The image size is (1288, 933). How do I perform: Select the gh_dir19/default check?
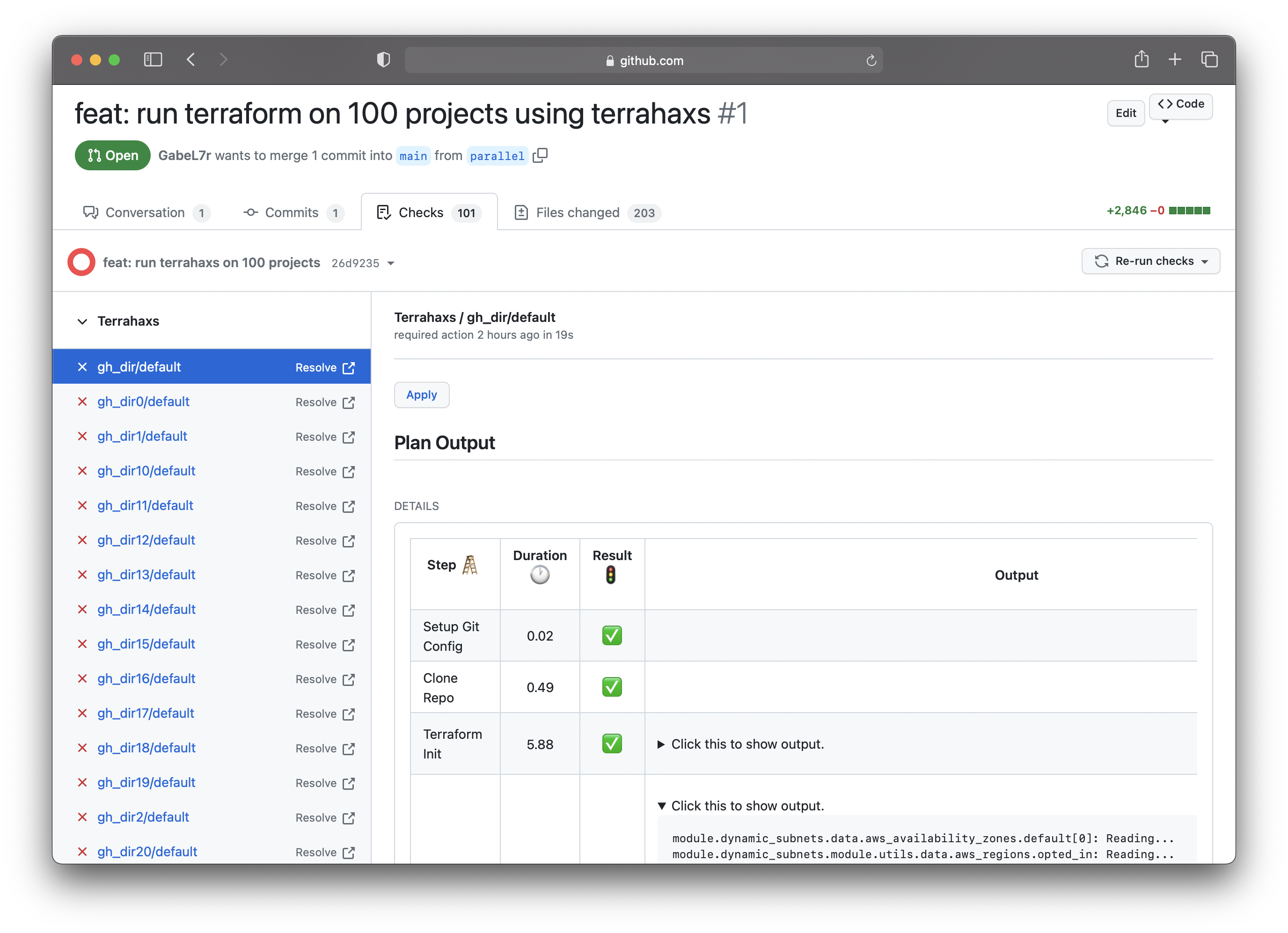pos(146,782)
